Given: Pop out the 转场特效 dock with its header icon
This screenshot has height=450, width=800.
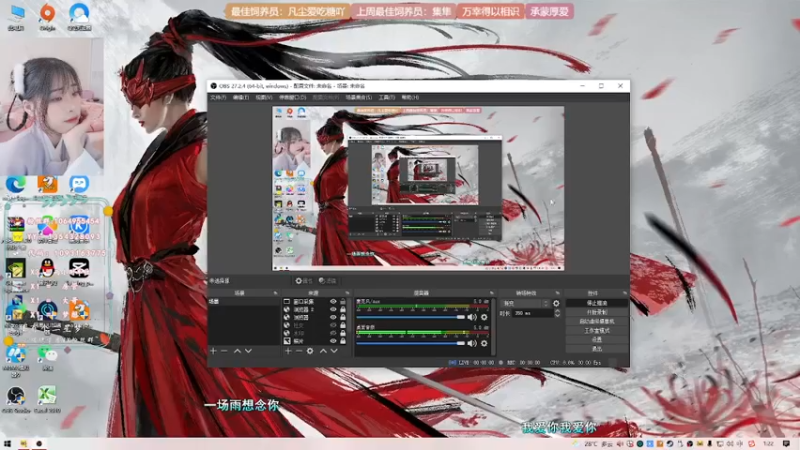Looking at the screenshot, I should (557, 293).
